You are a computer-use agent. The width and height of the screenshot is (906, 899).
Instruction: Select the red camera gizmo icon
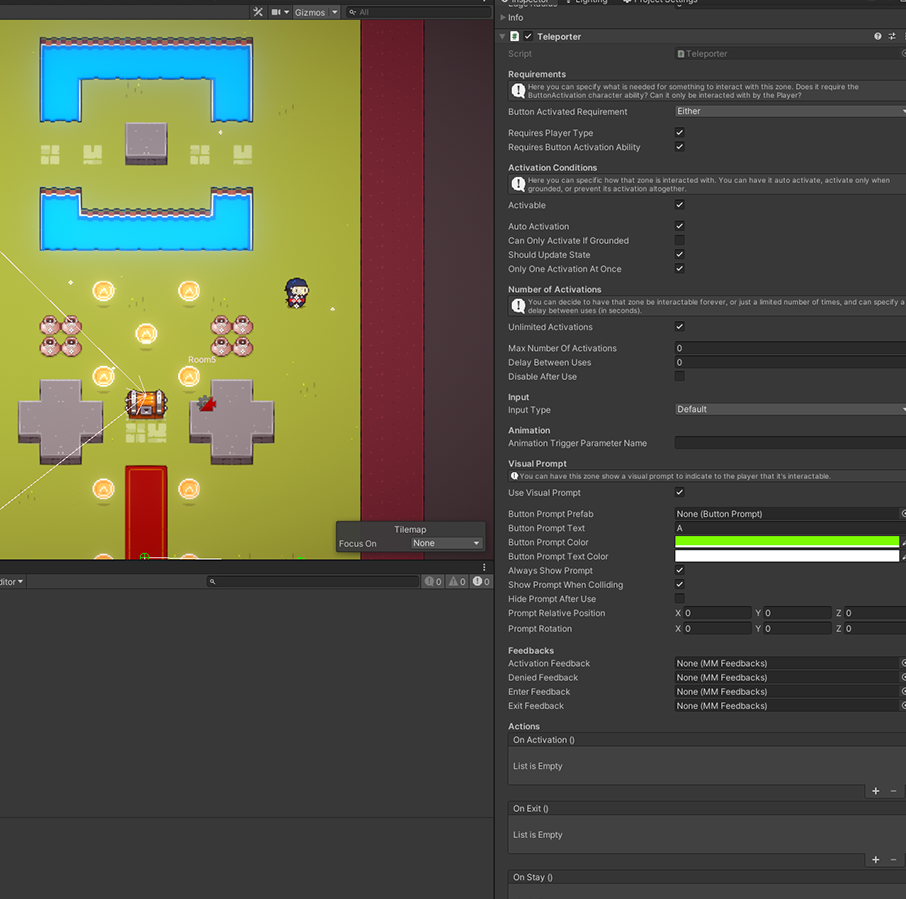pyautogui.click(x=206, y=403)
